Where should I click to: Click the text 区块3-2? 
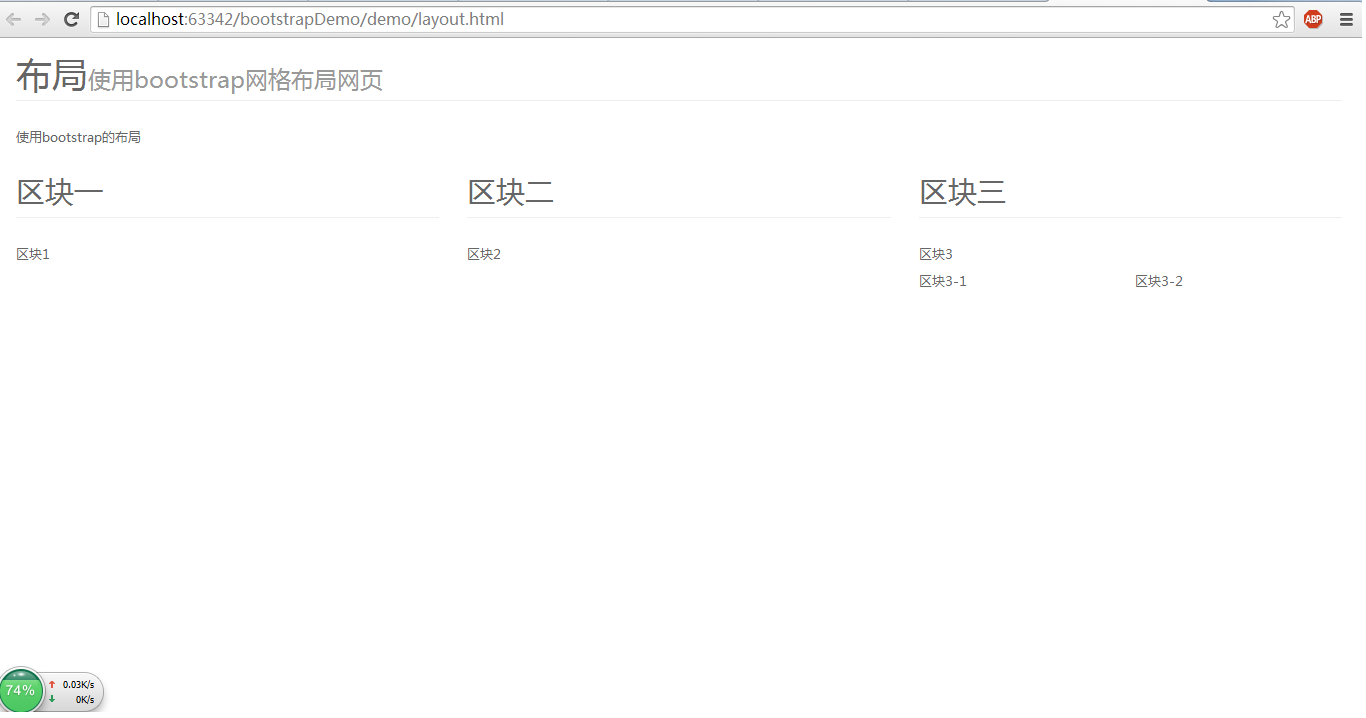click(1159, 281)
